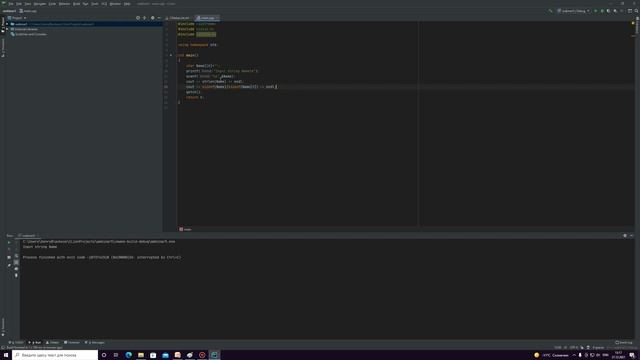Click the profiler run icon

[615, 11]
